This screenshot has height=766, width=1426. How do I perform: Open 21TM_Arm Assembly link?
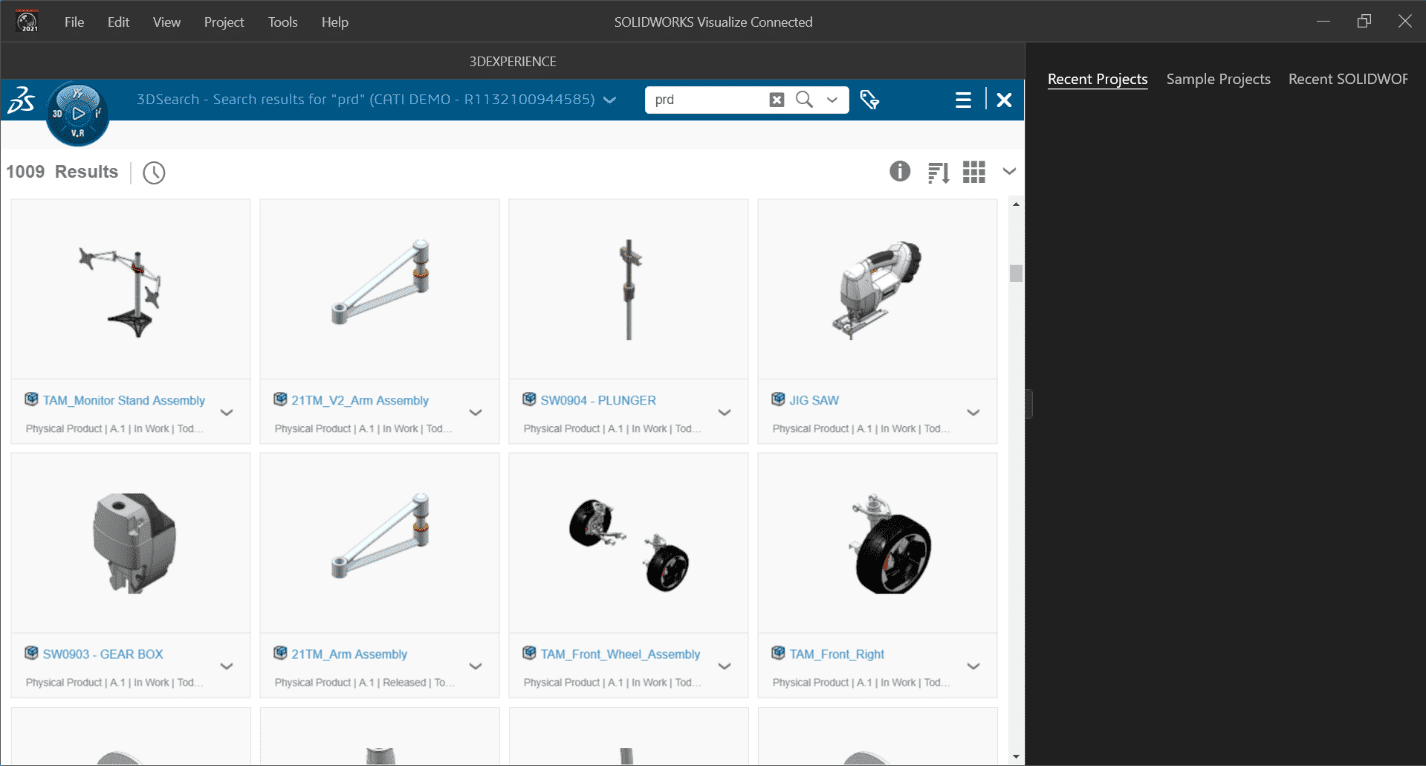click(350, 654)
